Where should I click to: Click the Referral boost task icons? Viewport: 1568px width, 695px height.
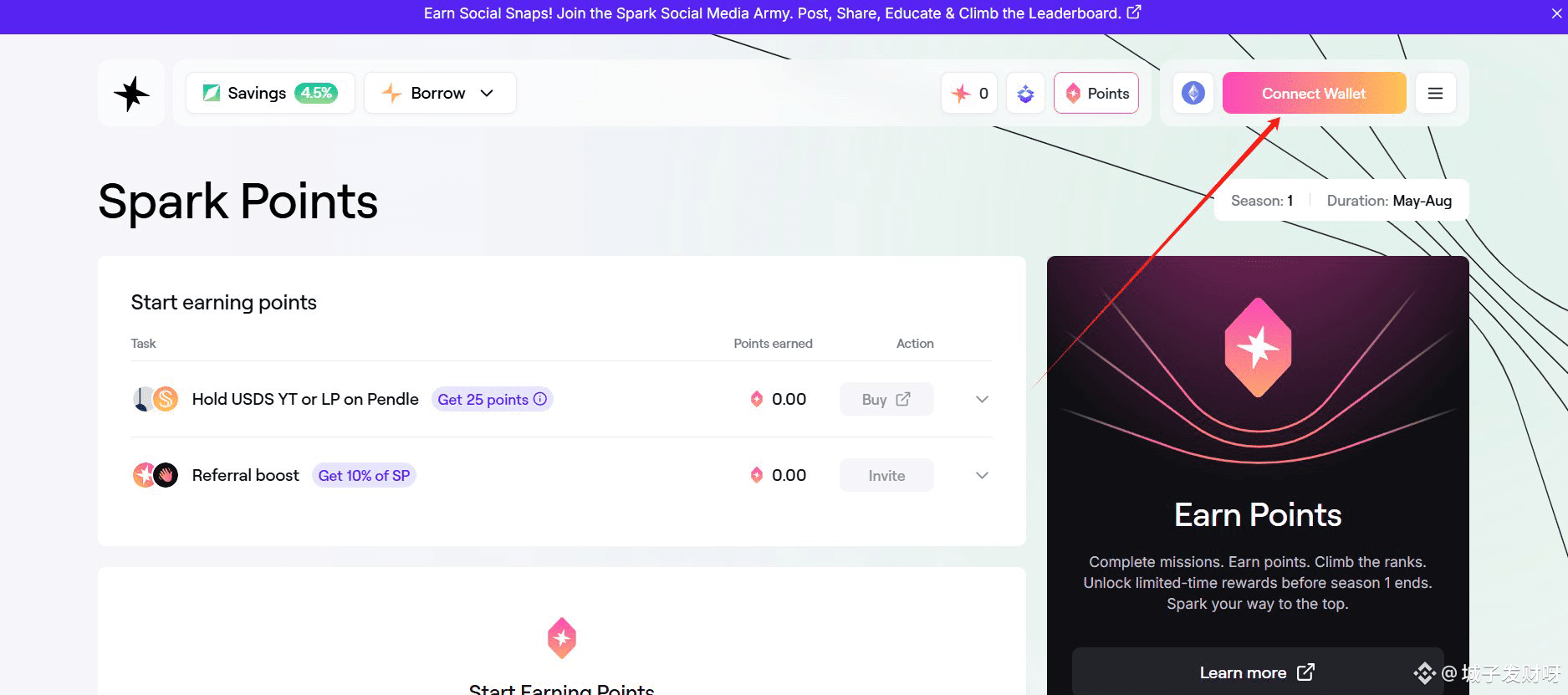(156, 475)
